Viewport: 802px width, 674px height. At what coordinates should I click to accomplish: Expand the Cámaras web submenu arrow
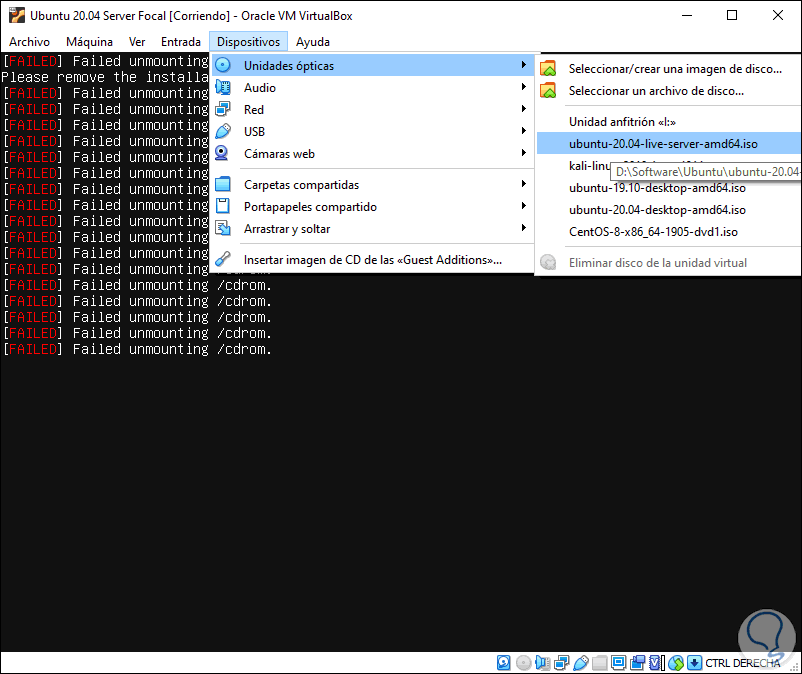tap(524, 152)
